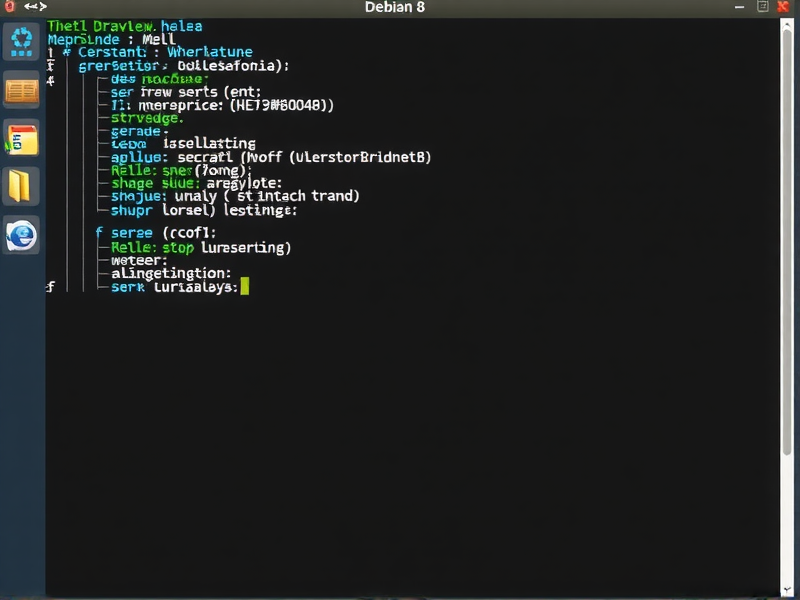The image size is (800, 600).
Task: Open the recycle bin icon in the sidebar
Action: tap(21, 42)
